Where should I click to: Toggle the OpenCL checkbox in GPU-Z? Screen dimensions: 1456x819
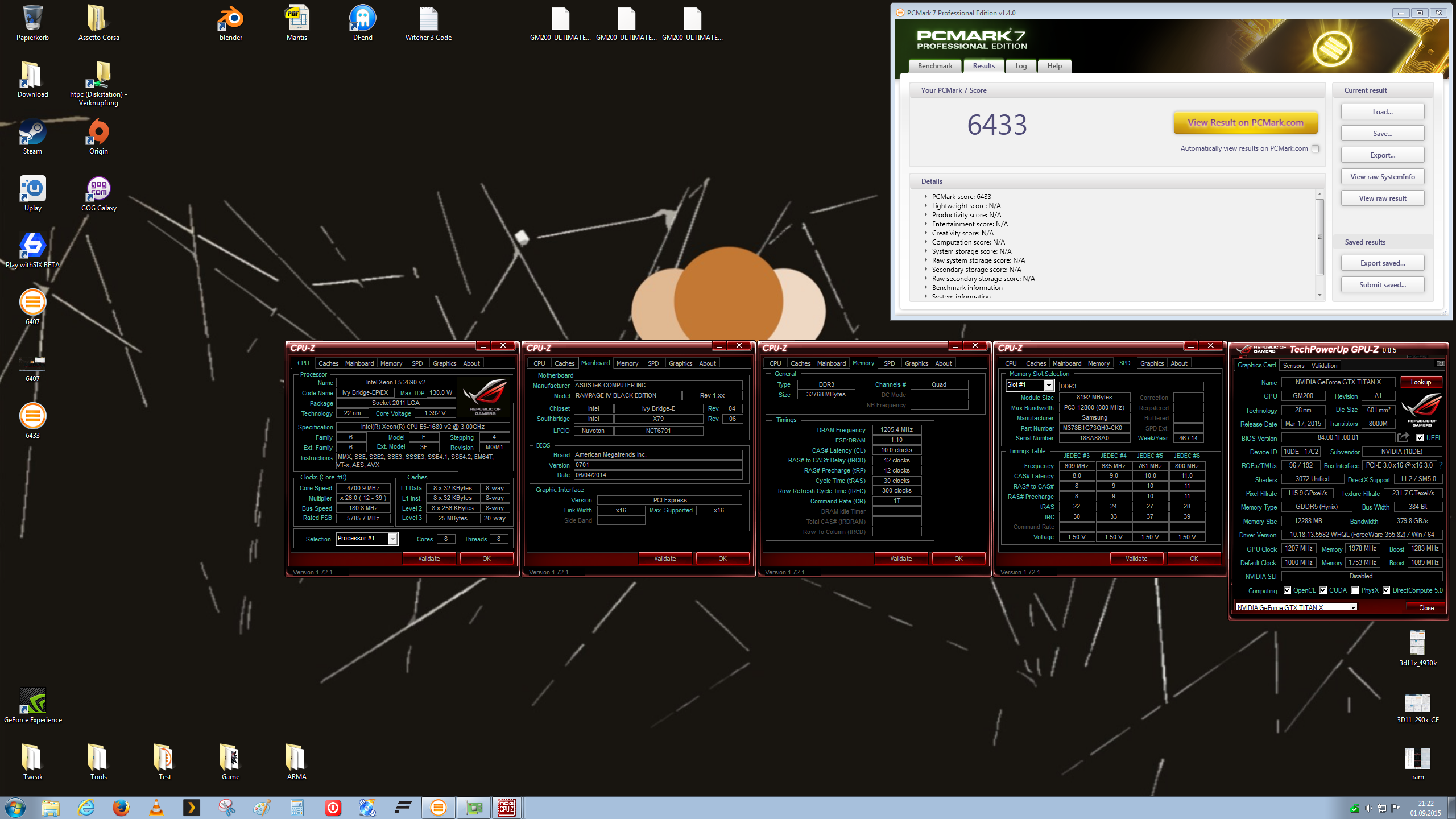1287,590
